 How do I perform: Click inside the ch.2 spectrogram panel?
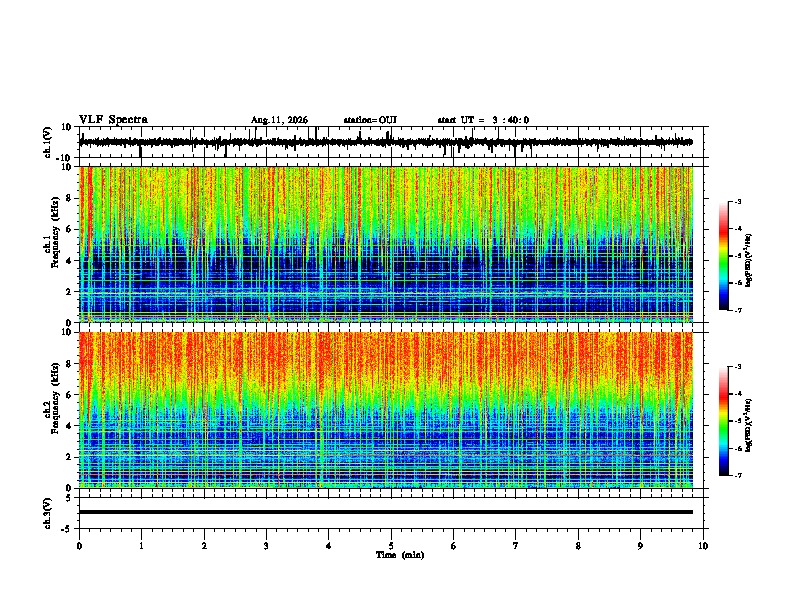(385, 410)
